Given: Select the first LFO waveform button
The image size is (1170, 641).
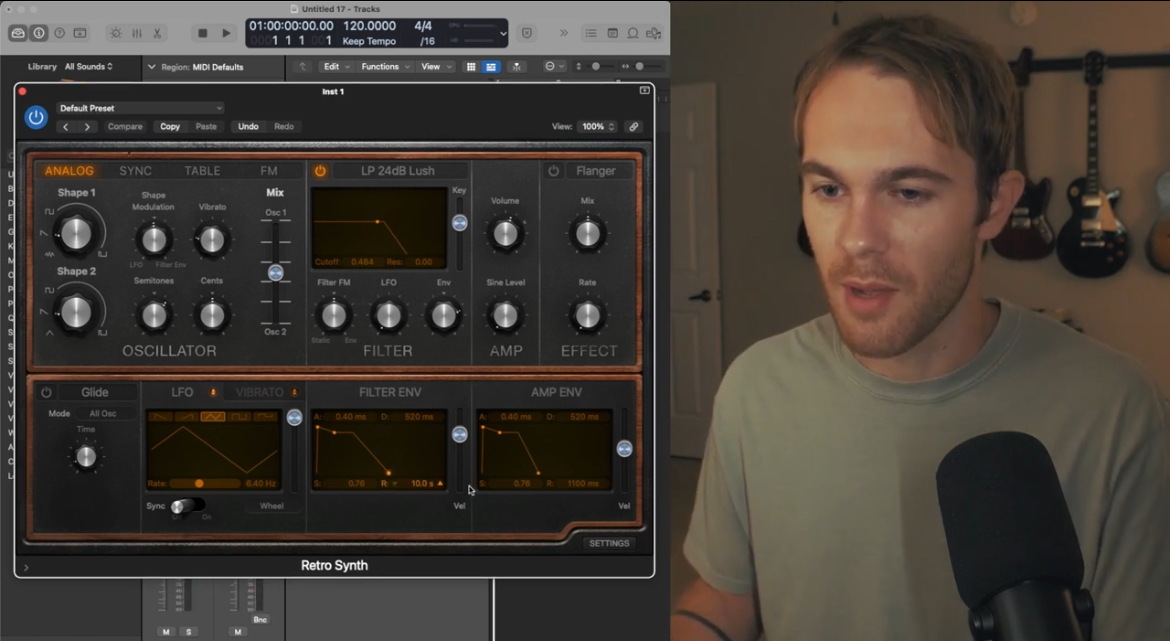Looking at the screenshot, I should 160,417.
